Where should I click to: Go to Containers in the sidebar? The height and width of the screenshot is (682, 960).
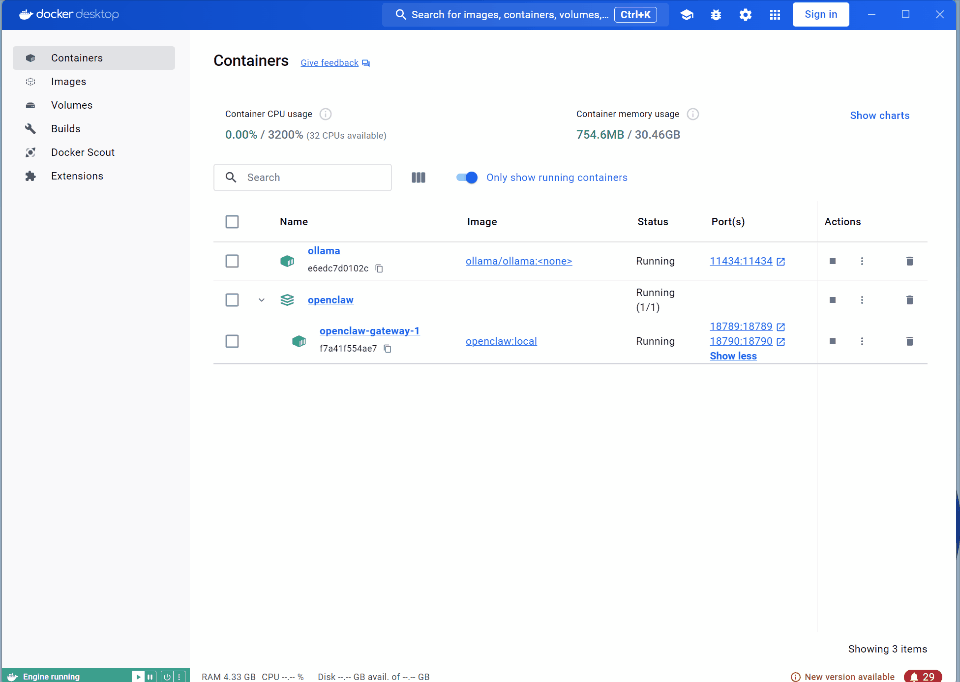coord(94,58)
